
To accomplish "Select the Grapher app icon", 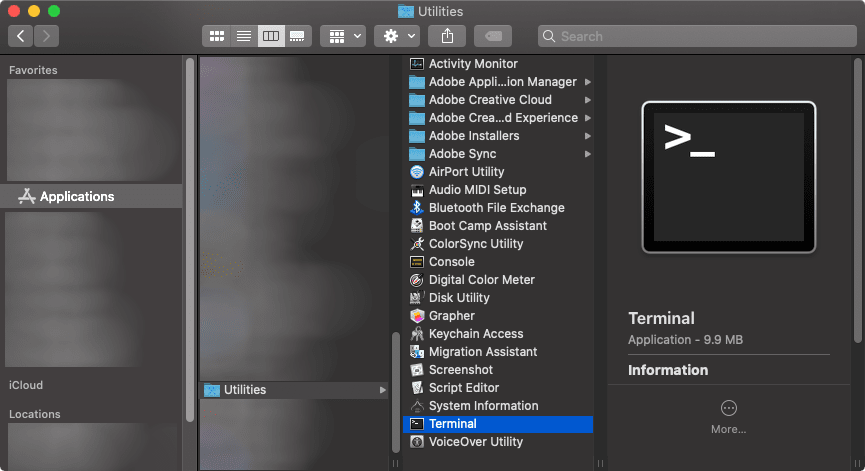I will coord(417,316).
